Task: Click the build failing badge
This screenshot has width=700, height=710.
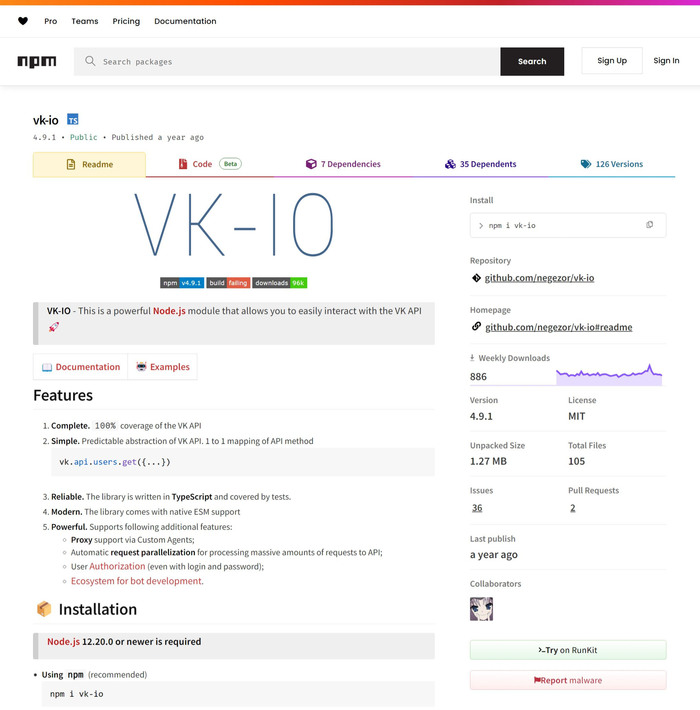Action: point(228,283)
